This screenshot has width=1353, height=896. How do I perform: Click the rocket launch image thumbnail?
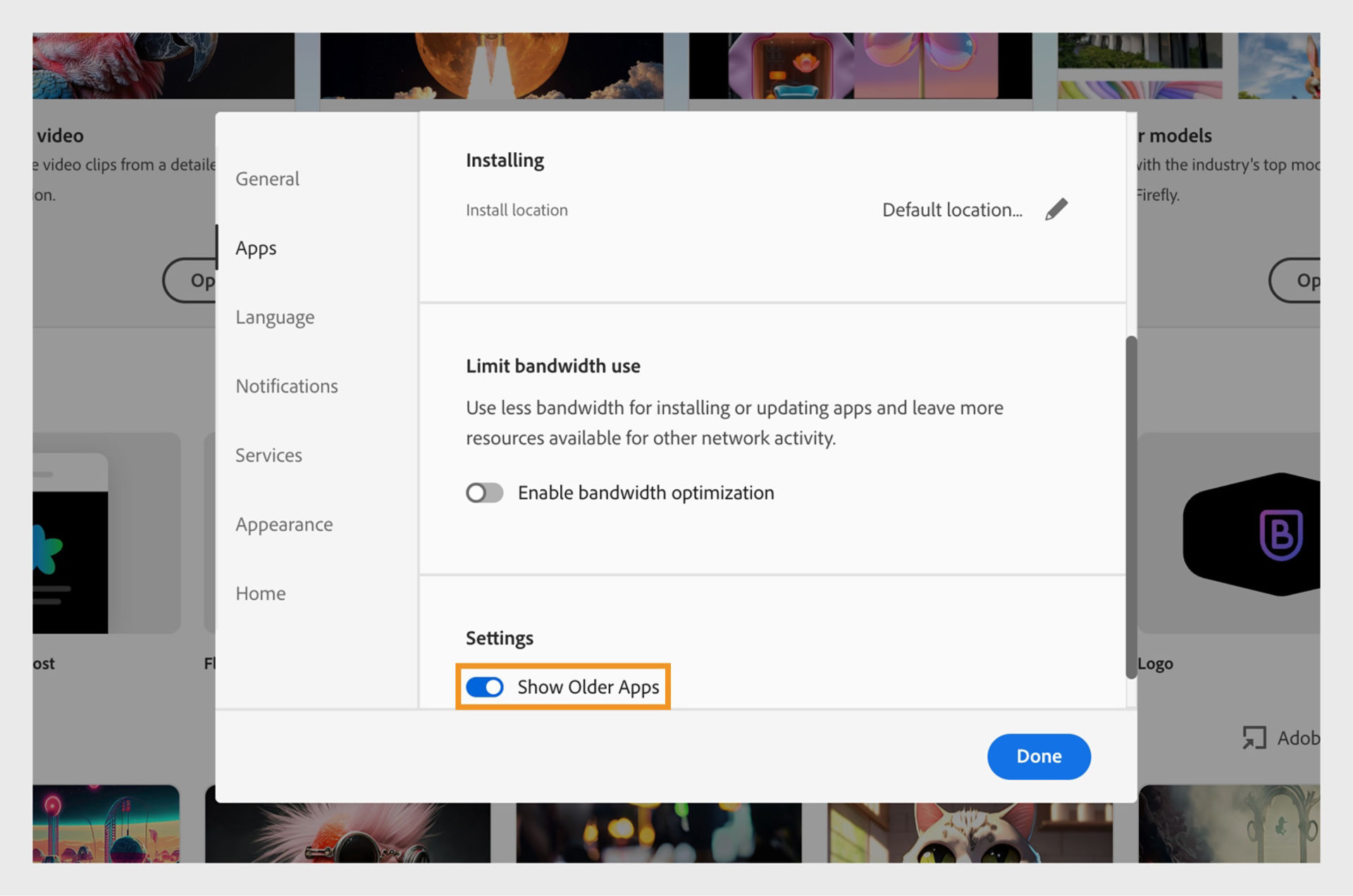point(493,63)
